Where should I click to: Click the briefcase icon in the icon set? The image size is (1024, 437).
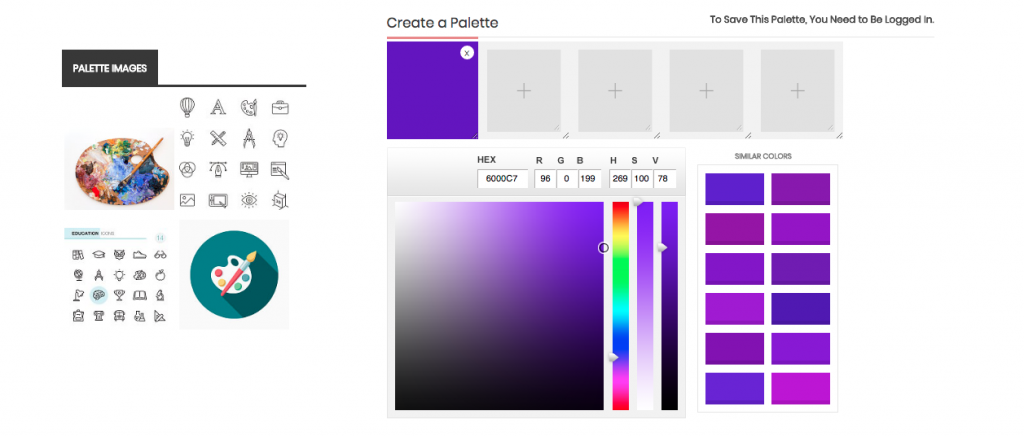(280, 107)
